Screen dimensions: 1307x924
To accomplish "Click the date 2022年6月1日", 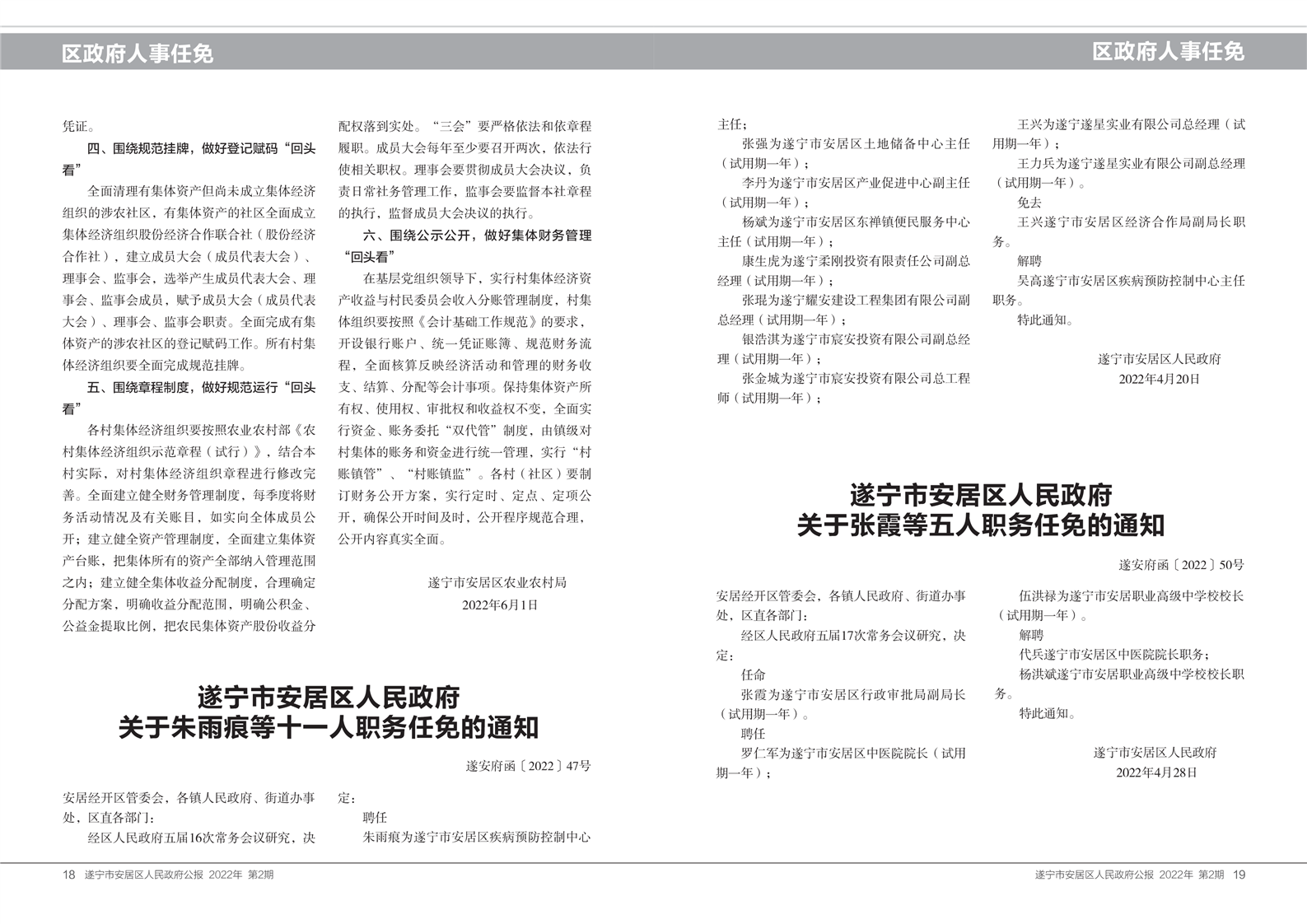I will tap(499, 604).
